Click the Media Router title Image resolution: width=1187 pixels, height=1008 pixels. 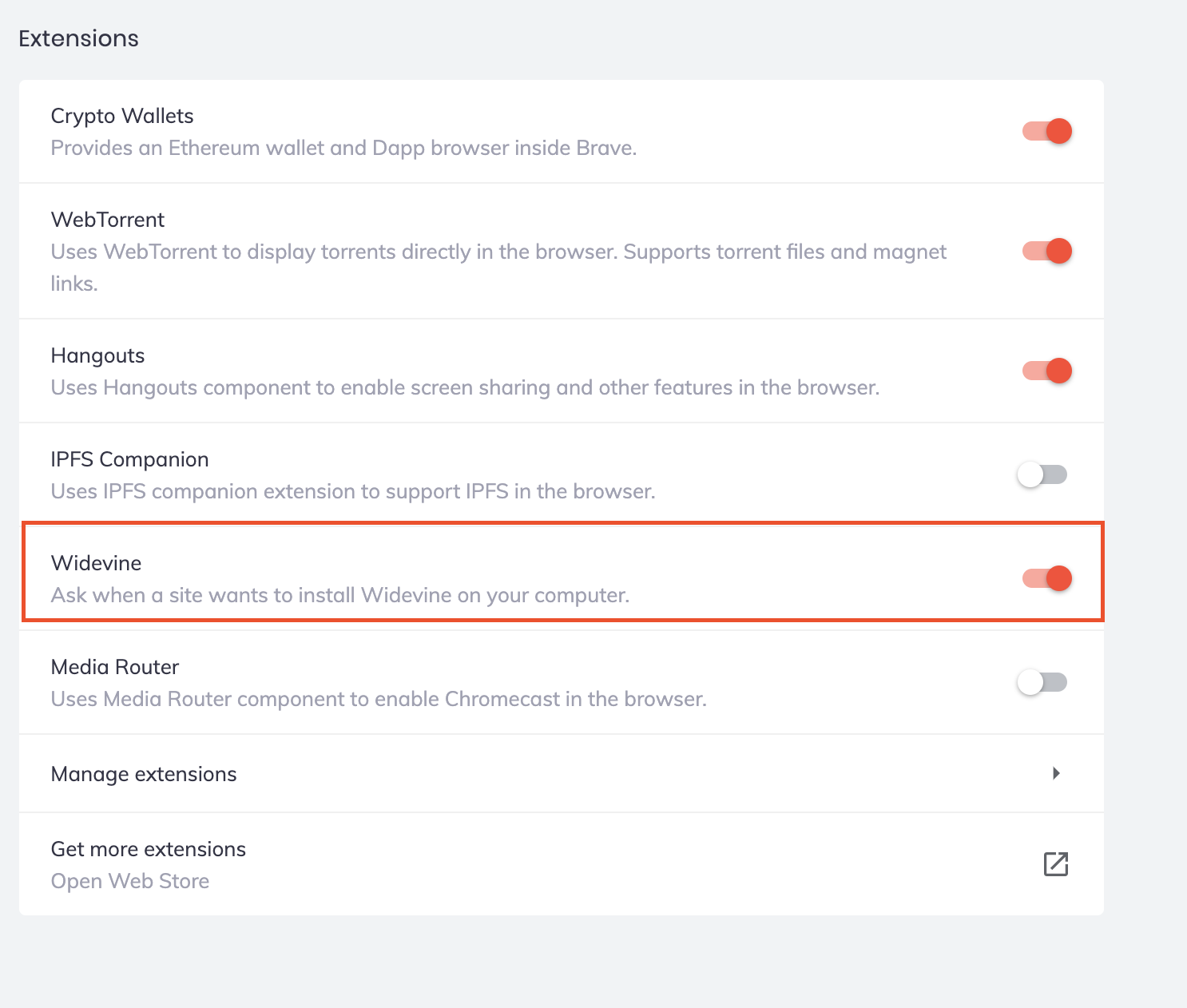pos(115,667)
